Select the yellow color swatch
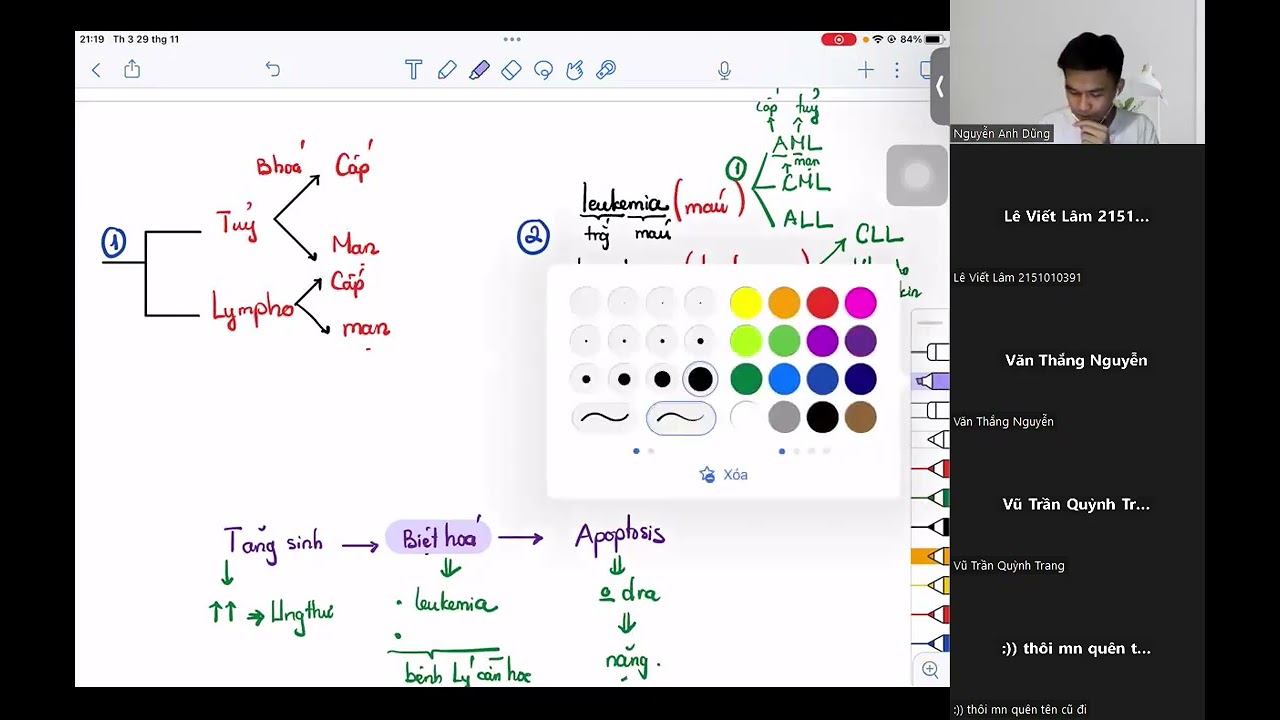The width and height of the screenshot is (1280, 720). [746, 302]
